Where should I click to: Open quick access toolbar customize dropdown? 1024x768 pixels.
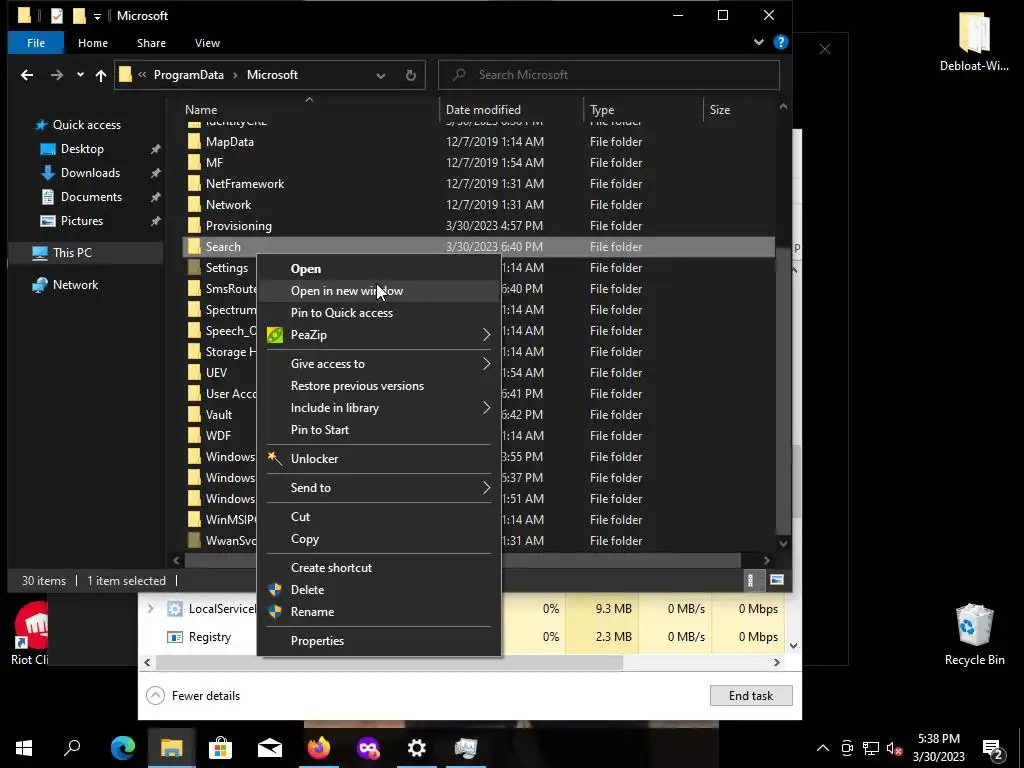[x=97, y=16]
